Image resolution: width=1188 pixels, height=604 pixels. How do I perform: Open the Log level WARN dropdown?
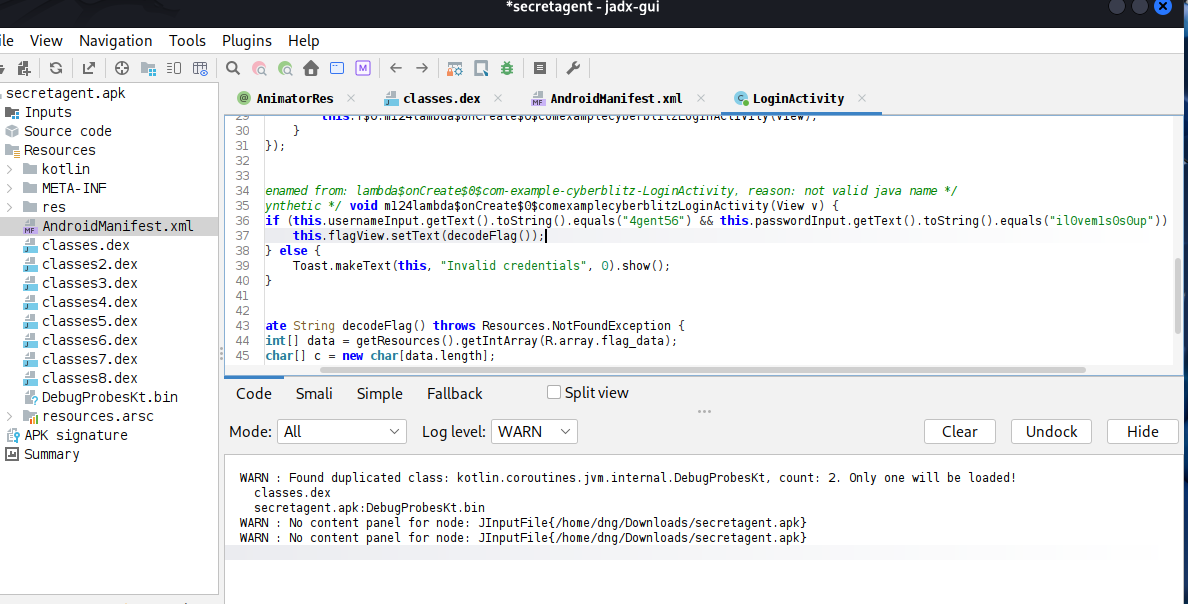(534, 431)
